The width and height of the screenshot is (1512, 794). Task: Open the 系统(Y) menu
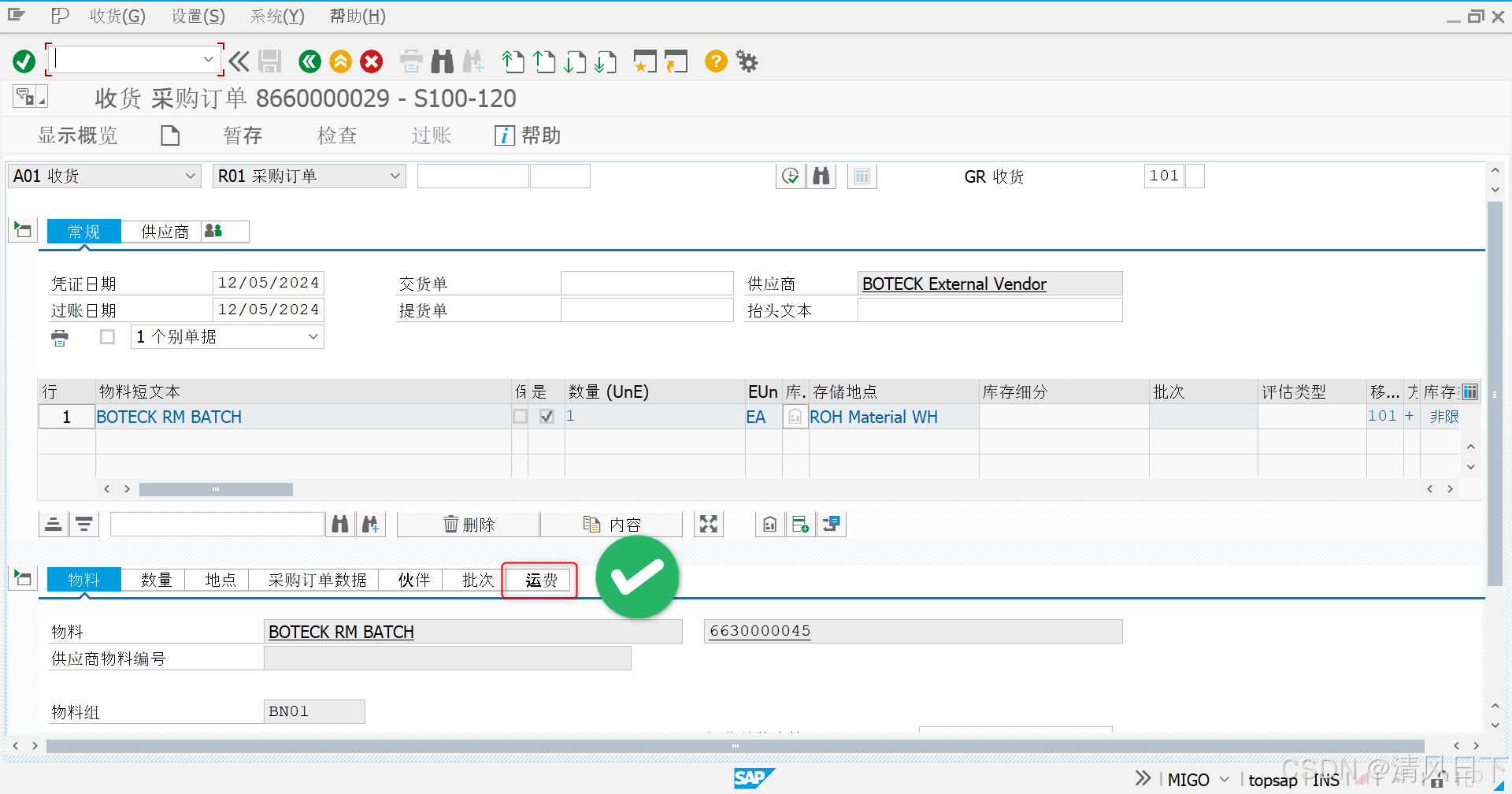tap(276, 16)
